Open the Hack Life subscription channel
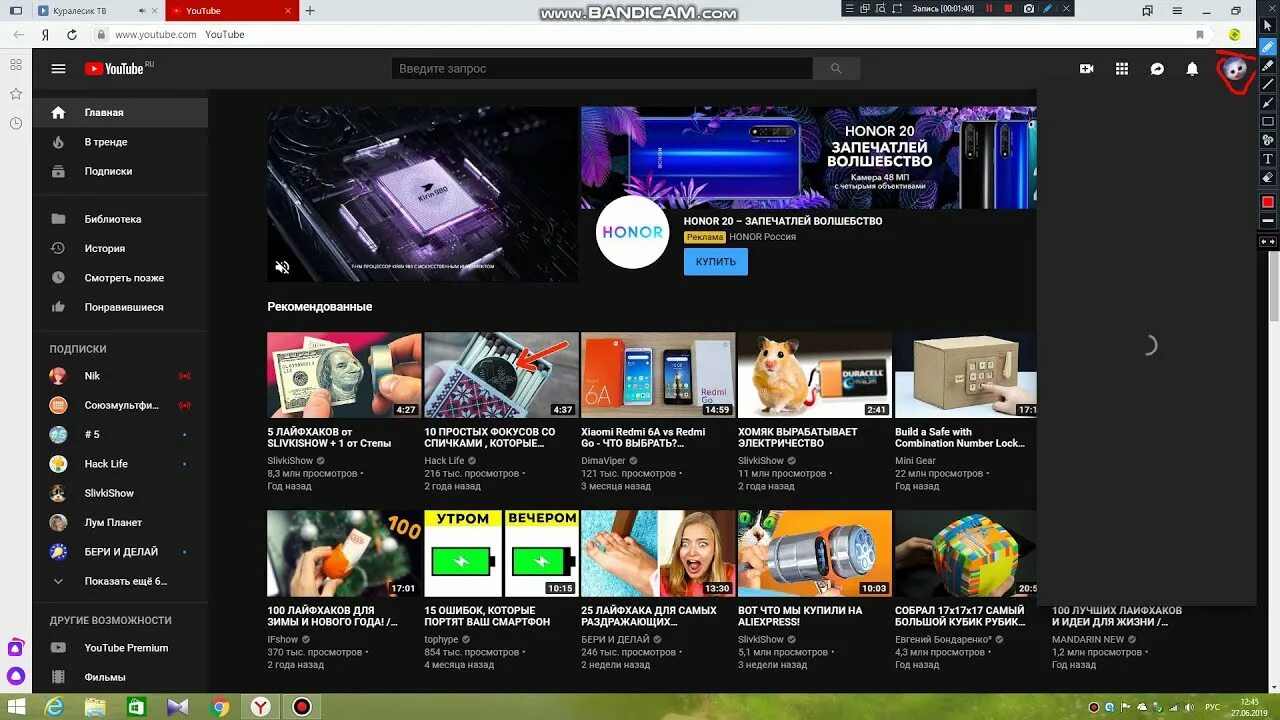Image resolution: width=1280 pixels, height=720 pixels. (120, 464)
